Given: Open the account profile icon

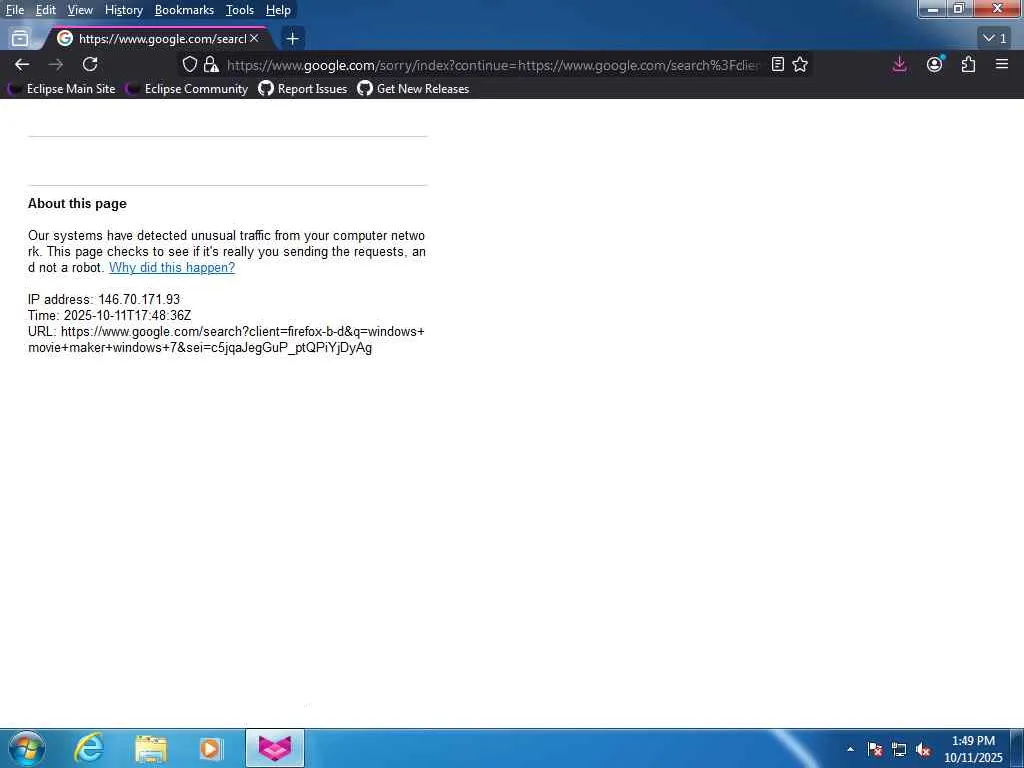Looking at the screenshot, I should [x=935, y=64].
